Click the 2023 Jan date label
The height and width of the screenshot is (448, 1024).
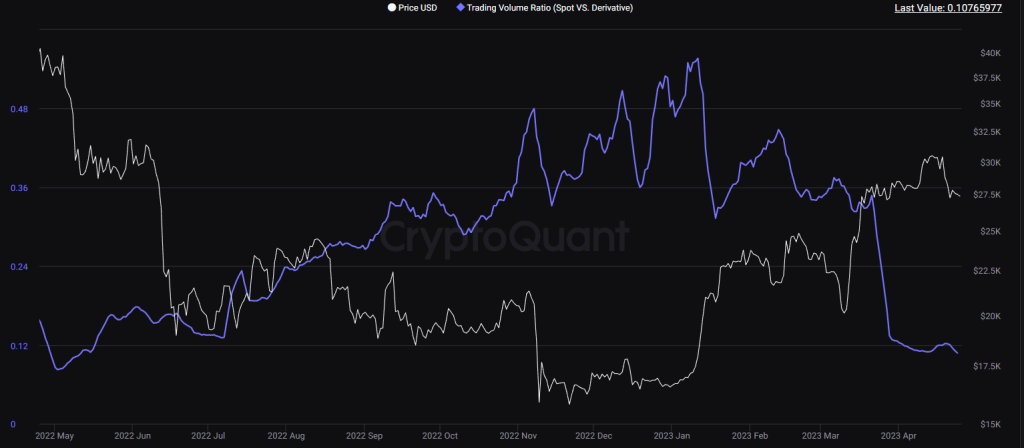pyautogui.click(x=672, y=435)
